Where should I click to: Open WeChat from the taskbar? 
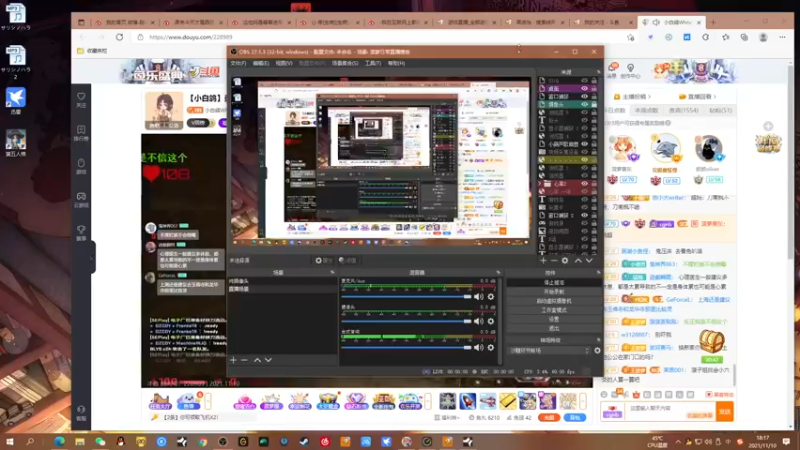(100, 441)
